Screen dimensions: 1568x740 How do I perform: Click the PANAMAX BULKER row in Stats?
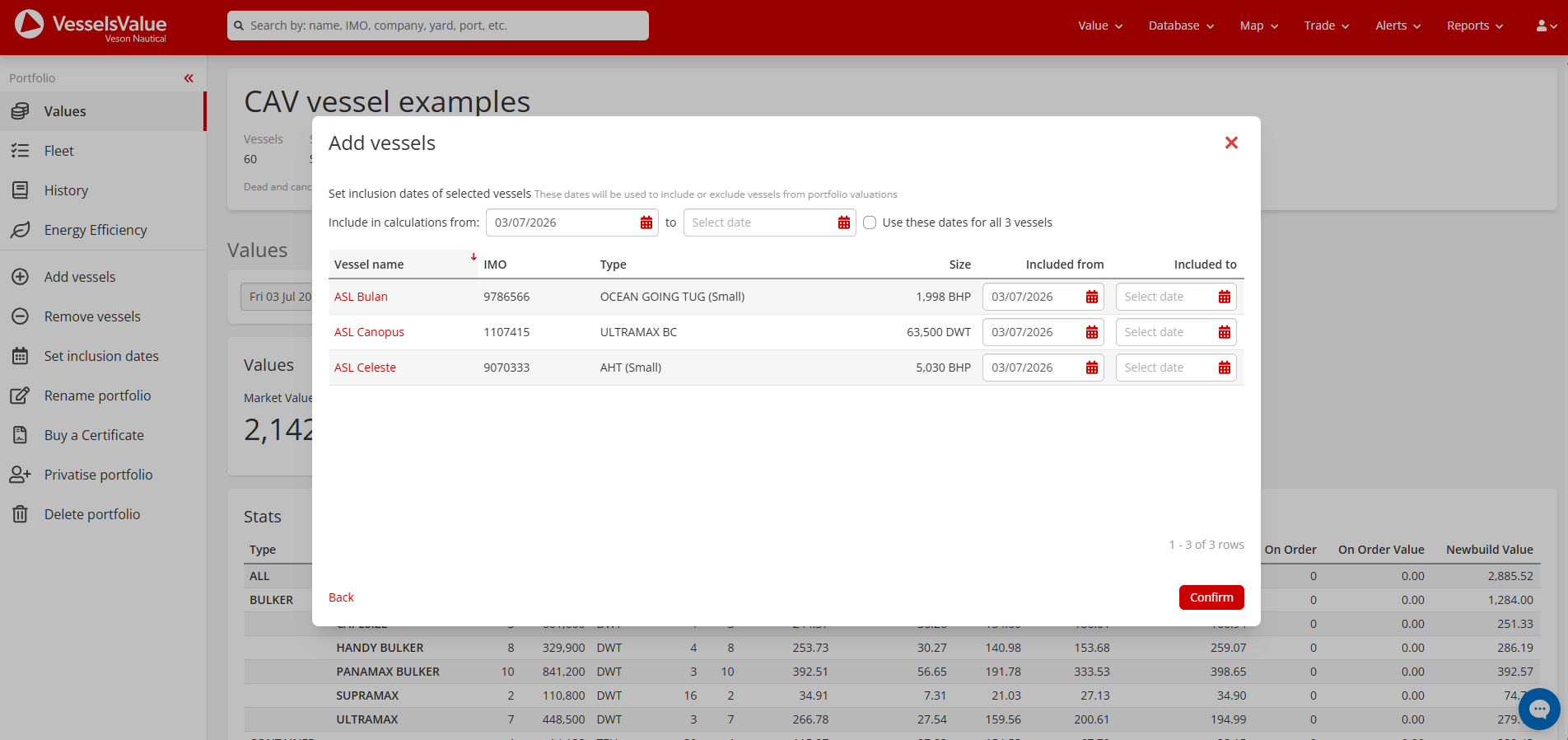(x=892, y=672)
